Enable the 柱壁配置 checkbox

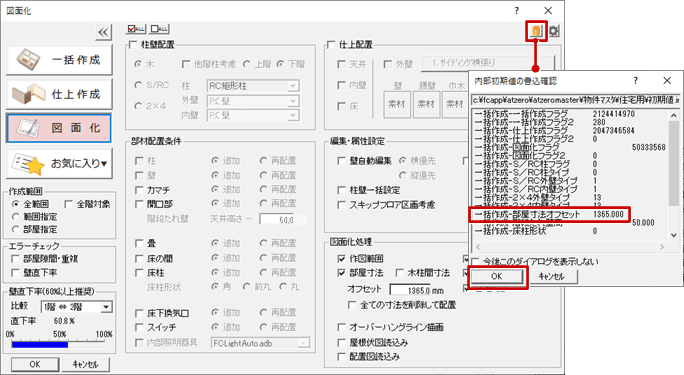pos(133,44)
